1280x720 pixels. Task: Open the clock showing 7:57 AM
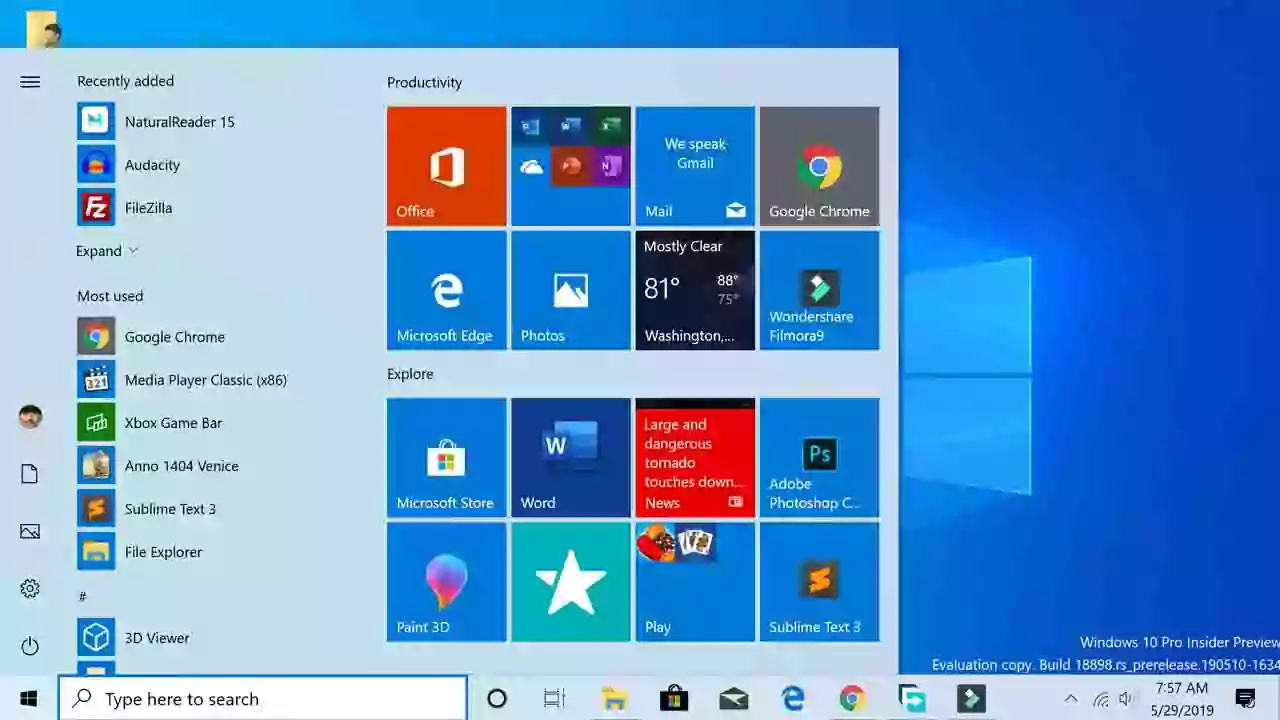[x=1181, y=699]
